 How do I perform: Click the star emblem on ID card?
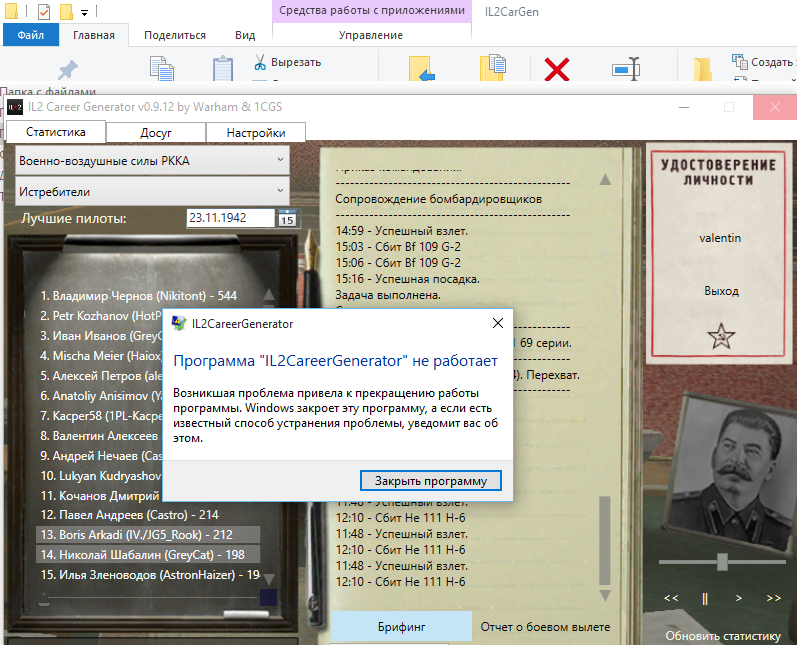[x=721, y=336]
